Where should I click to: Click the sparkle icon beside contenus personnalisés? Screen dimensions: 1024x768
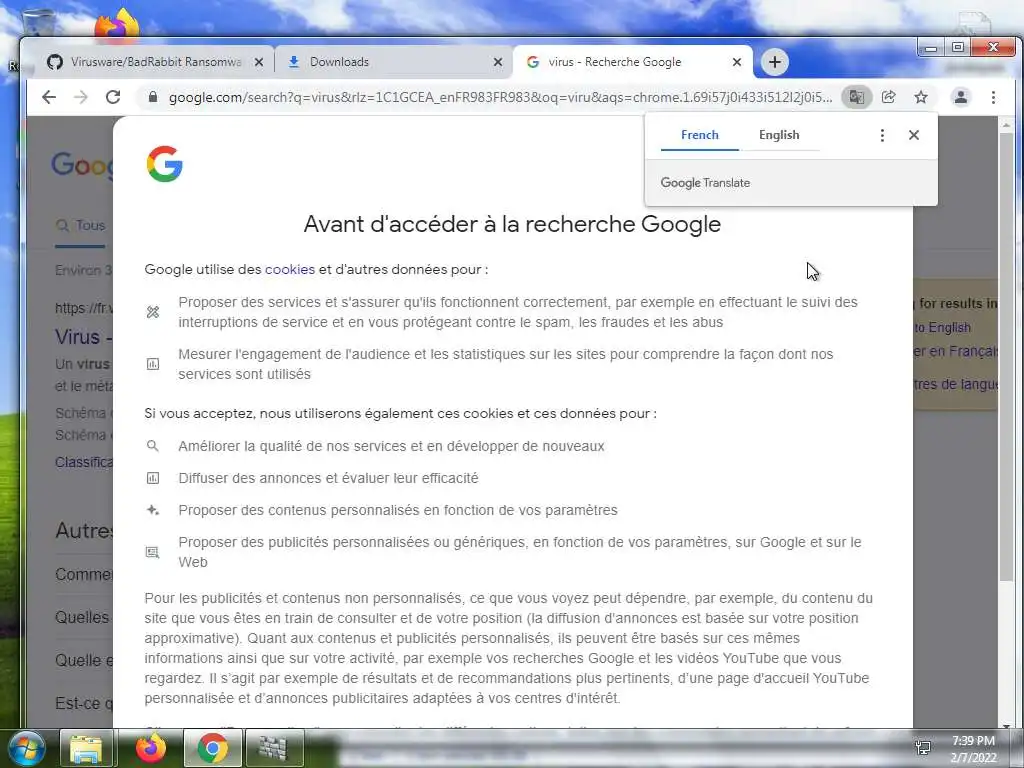153,510
